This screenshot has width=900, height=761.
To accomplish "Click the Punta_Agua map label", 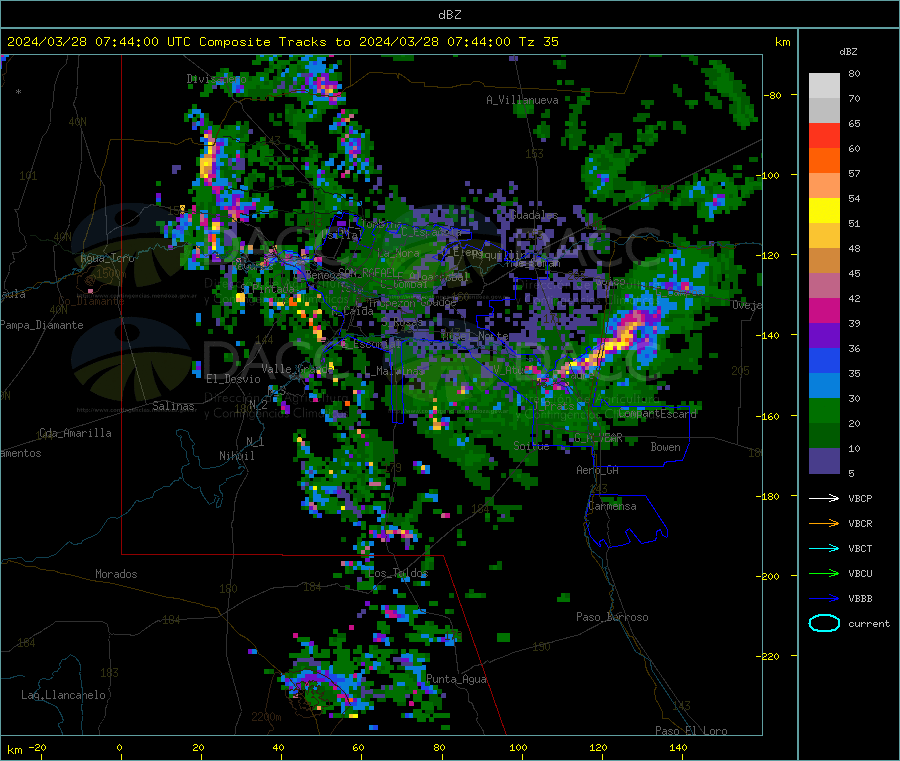I will click(456, 680).
